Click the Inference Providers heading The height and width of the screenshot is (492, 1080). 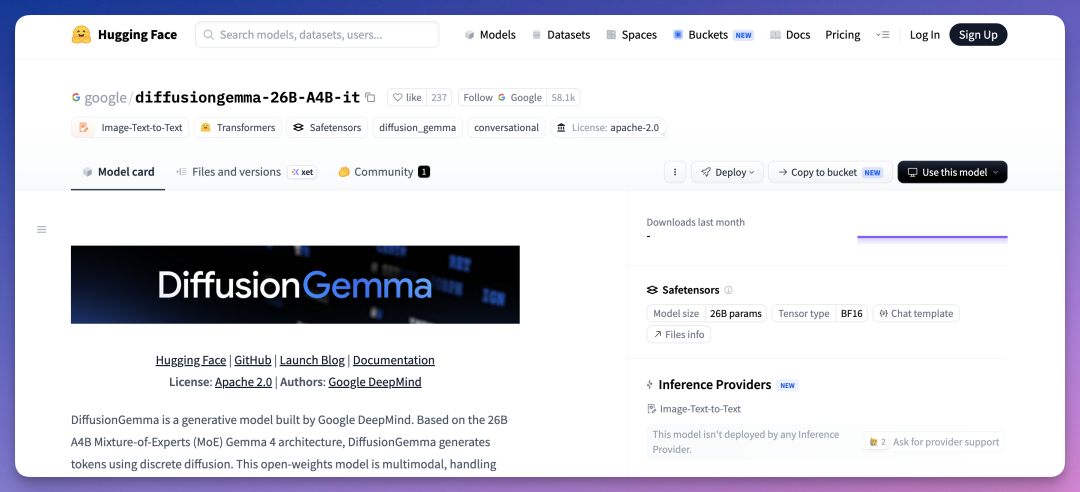(714, 385)
